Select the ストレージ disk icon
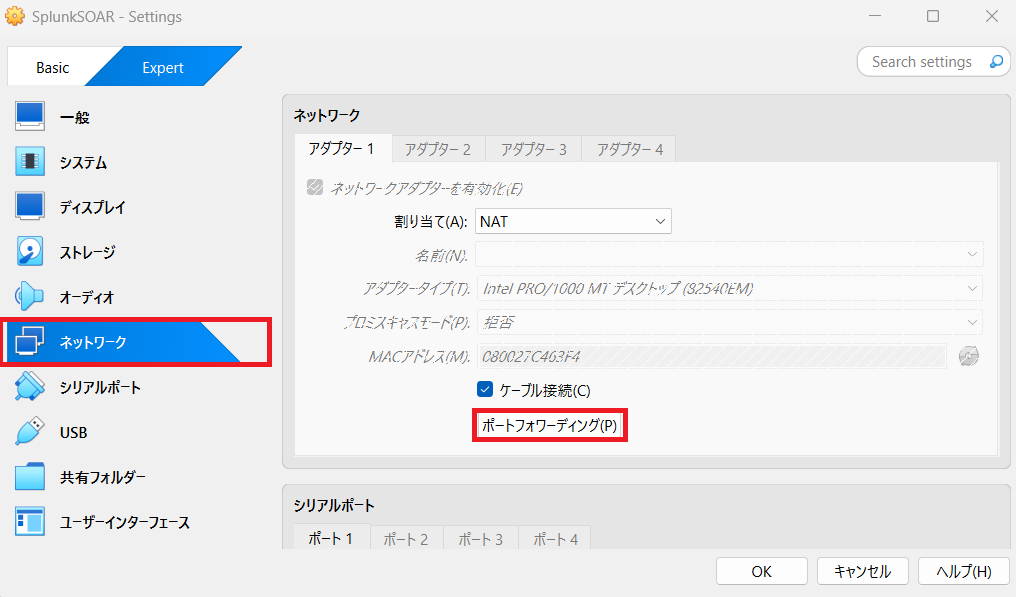 (31, 252)
